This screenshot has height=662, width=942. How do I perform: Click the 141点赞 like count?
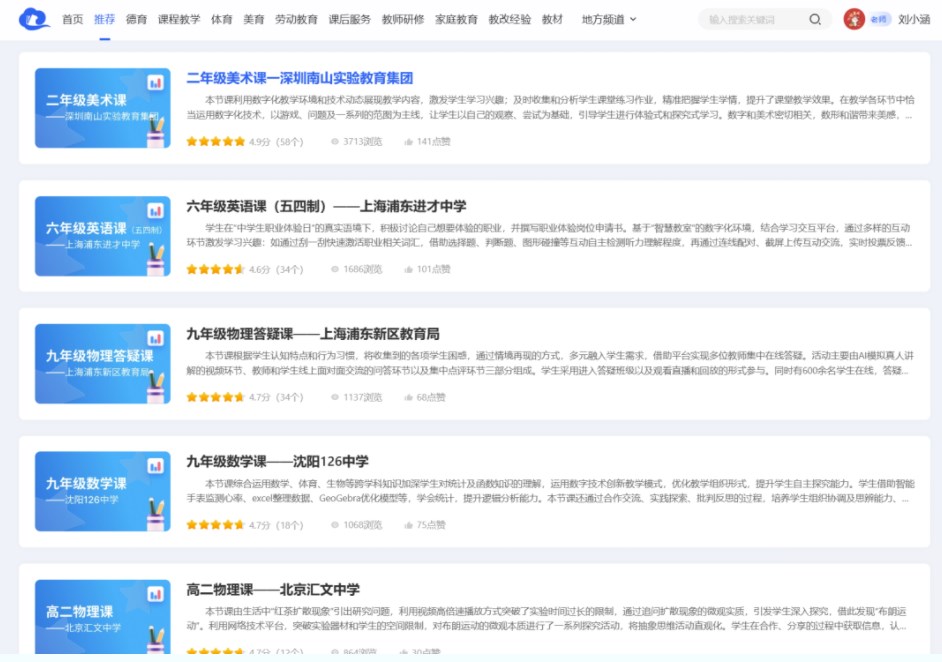(433, 142)
